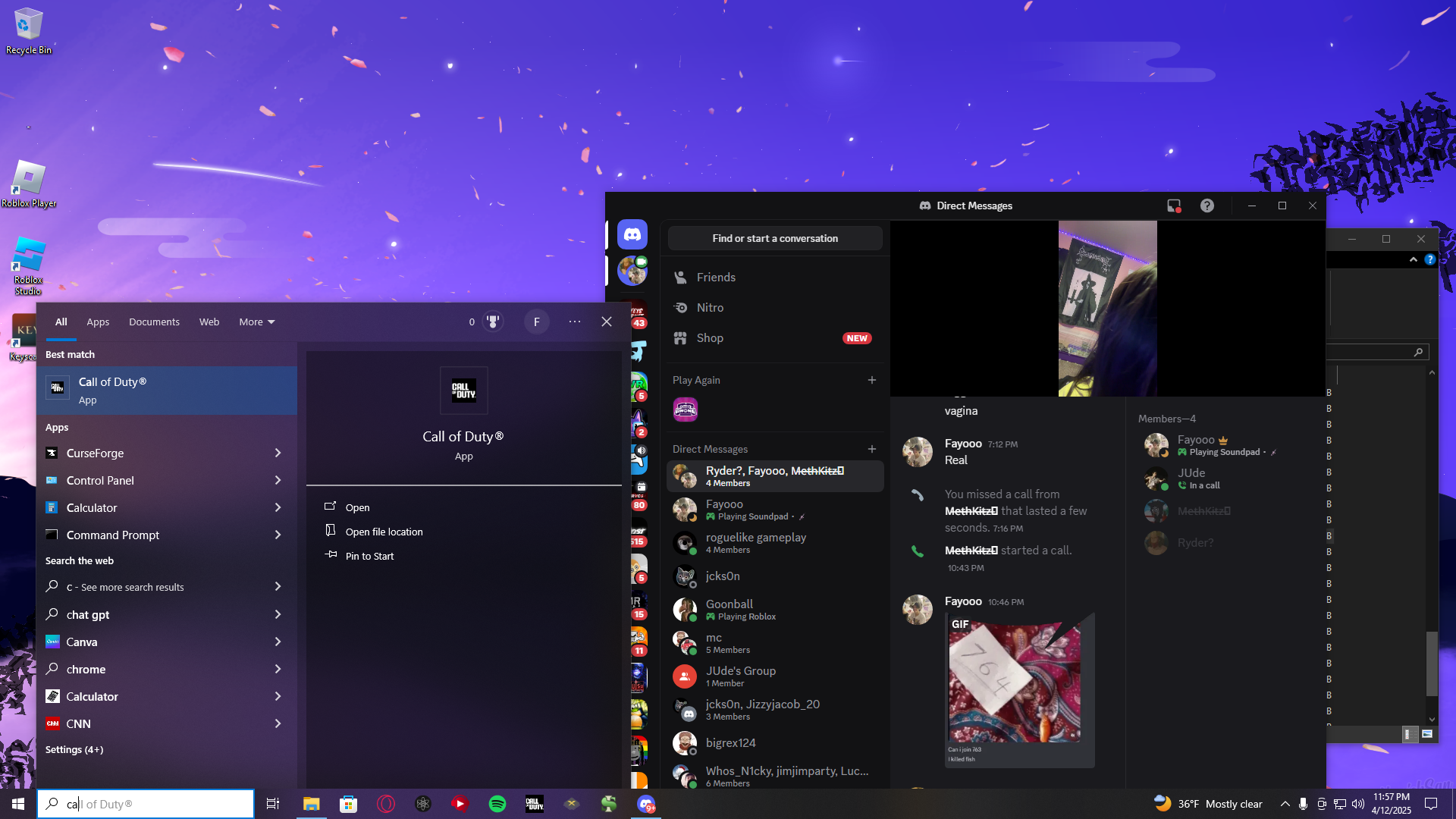
Task: Click Find or start a conversation
Action: pyautogui.click(x=774, y=238)
